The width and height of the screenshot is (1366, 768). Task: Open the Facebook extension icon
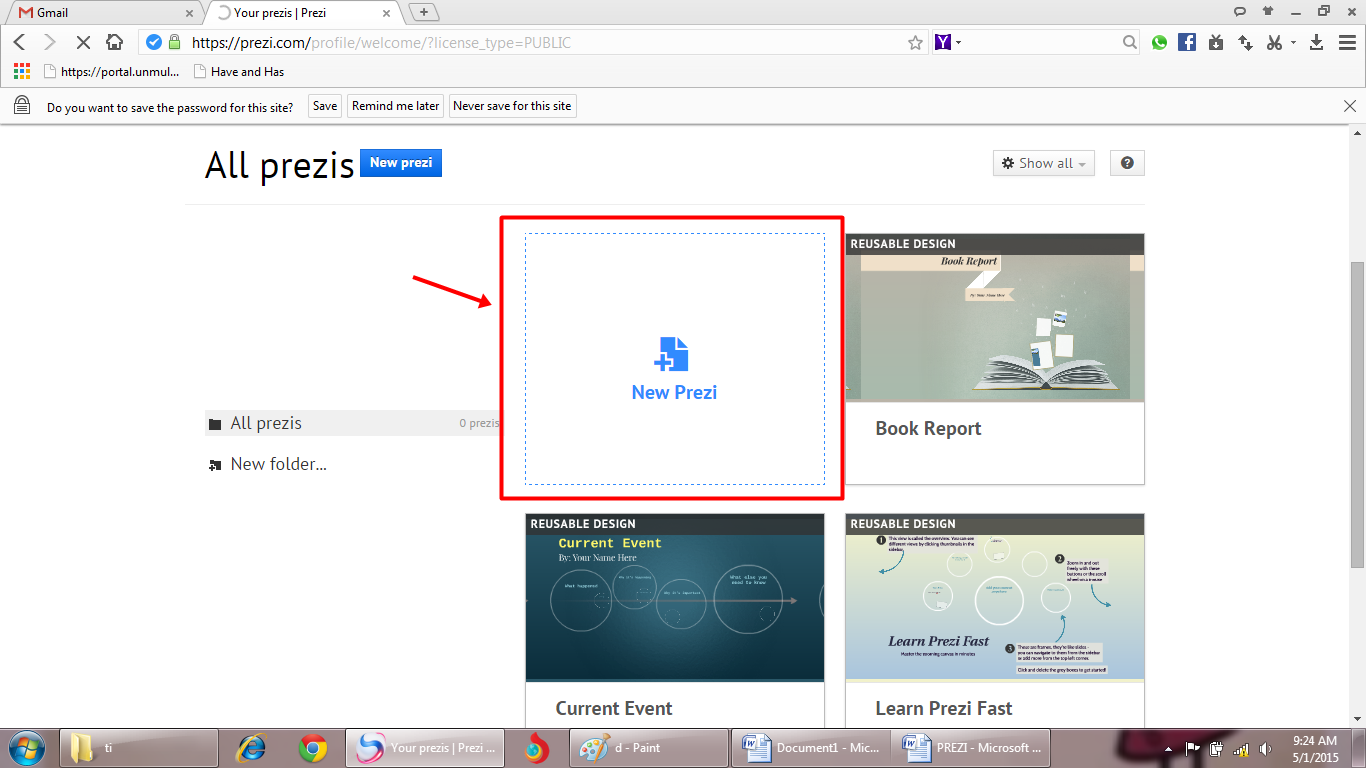[1187, 42]
